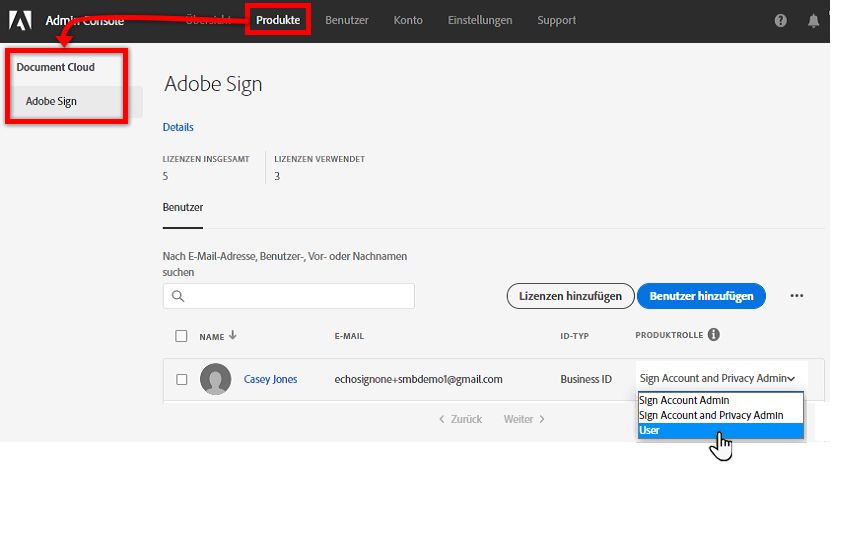
Task: Click the Lizenzen hinzufügen button
Action: (x=570, y=296)
